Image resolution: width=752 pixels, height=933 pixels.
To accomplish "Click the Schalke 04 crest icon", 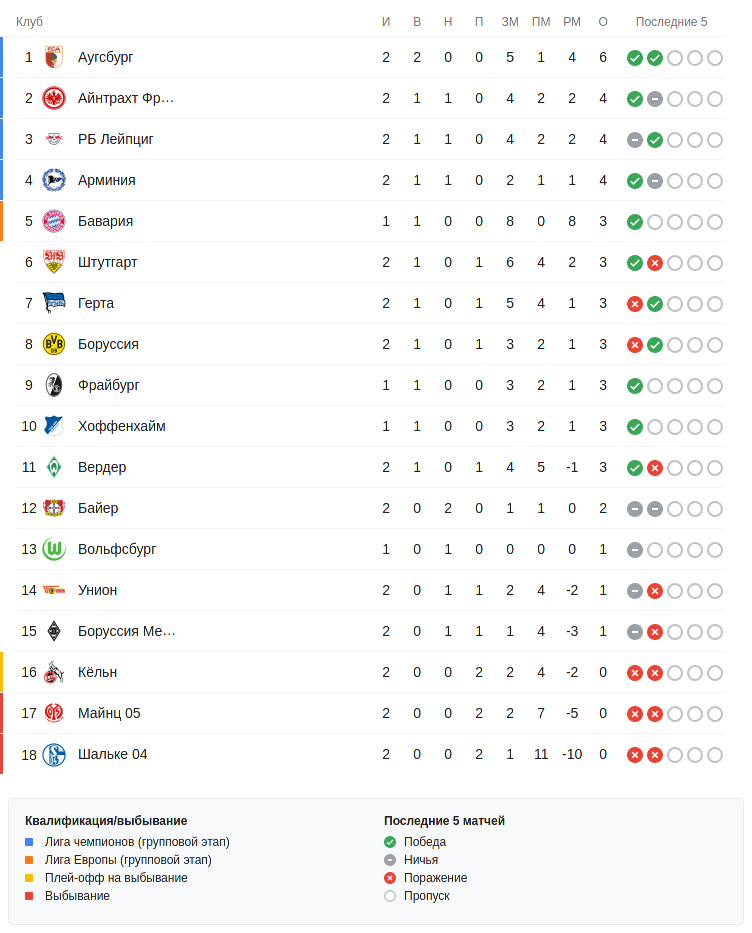I will [x=54, y=754].
